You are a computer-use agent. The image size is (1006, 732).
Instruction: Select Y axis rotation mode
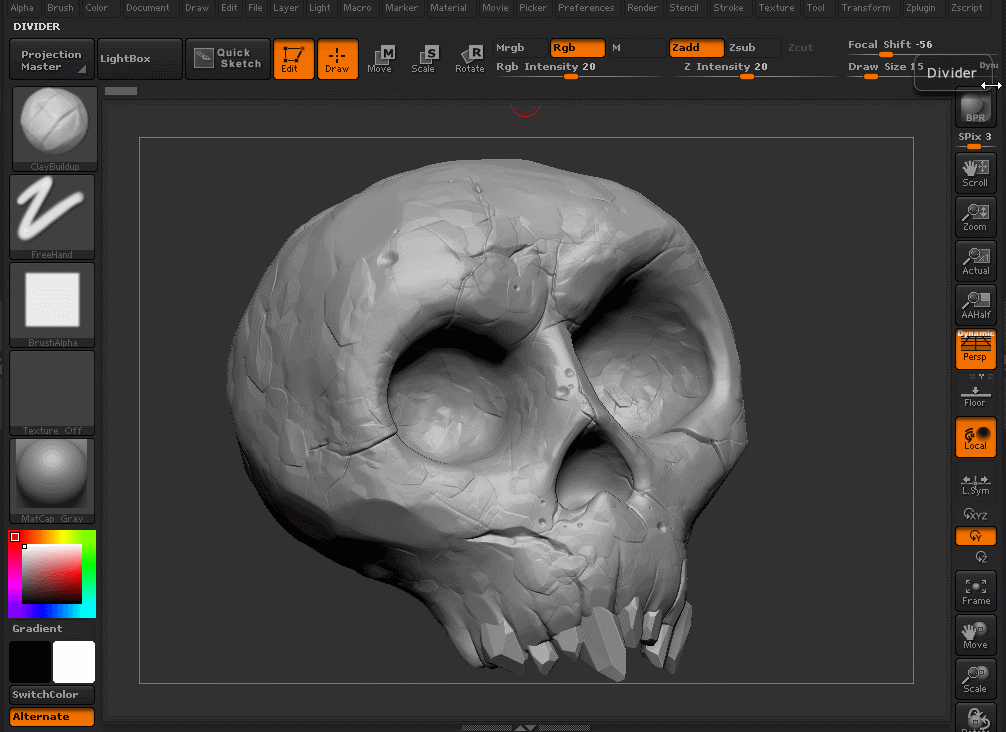(x=975, y=536)
